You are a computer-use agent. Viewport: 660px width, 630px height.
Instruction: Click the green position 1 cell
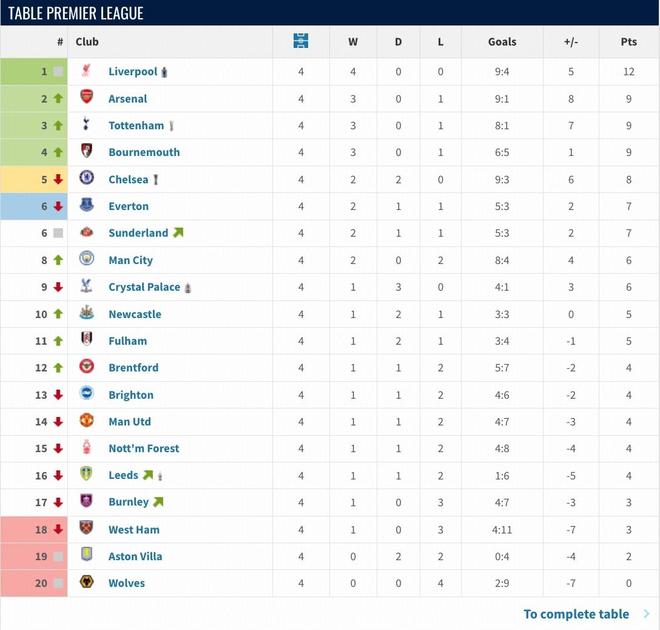(34, 71)
